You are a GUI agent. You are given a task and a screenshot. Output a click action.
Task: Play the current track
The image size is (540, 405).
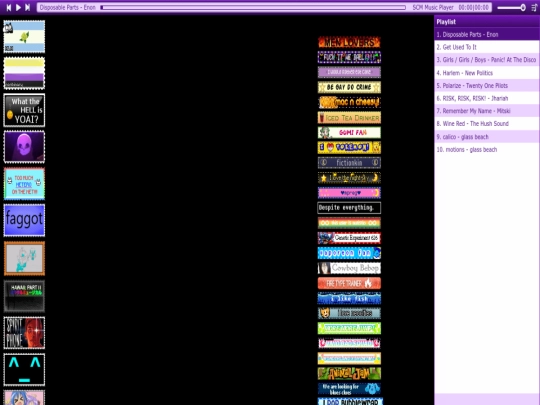coord(18,7)
